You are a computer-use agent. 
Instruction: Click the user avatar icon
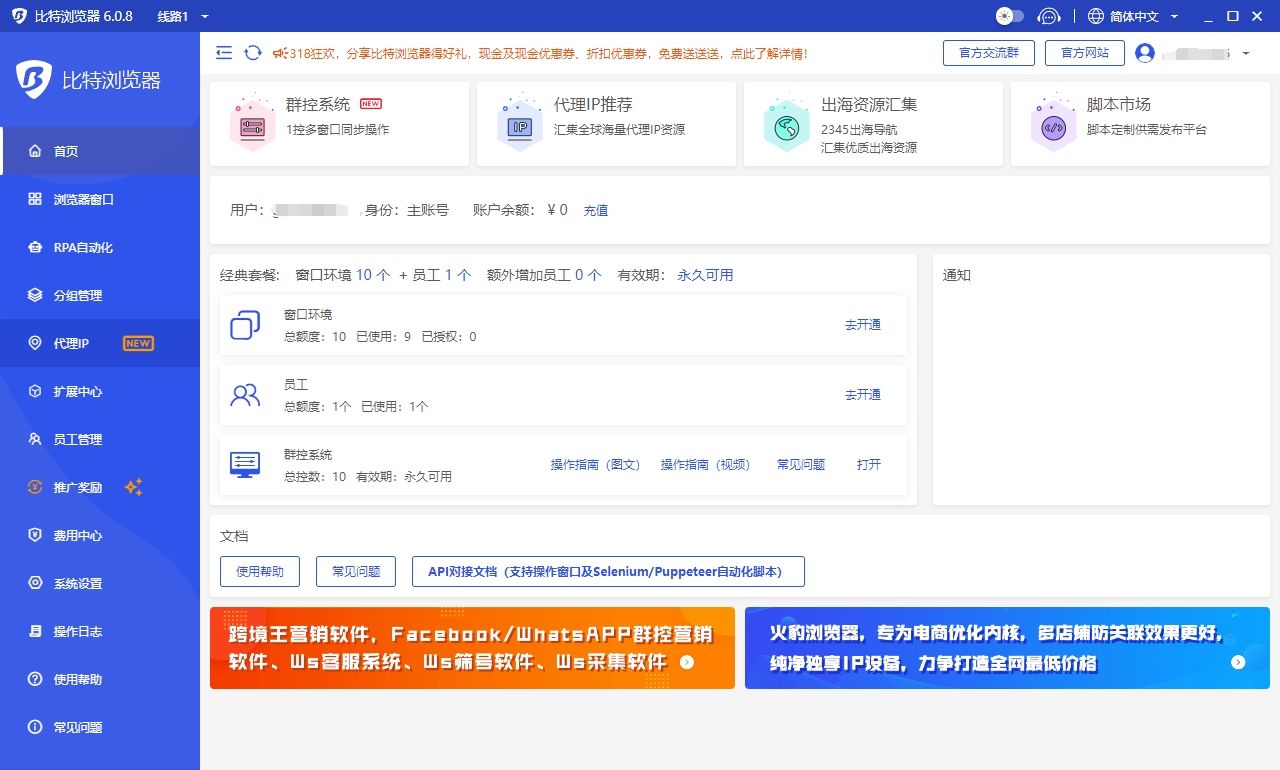pos(1145,53)
